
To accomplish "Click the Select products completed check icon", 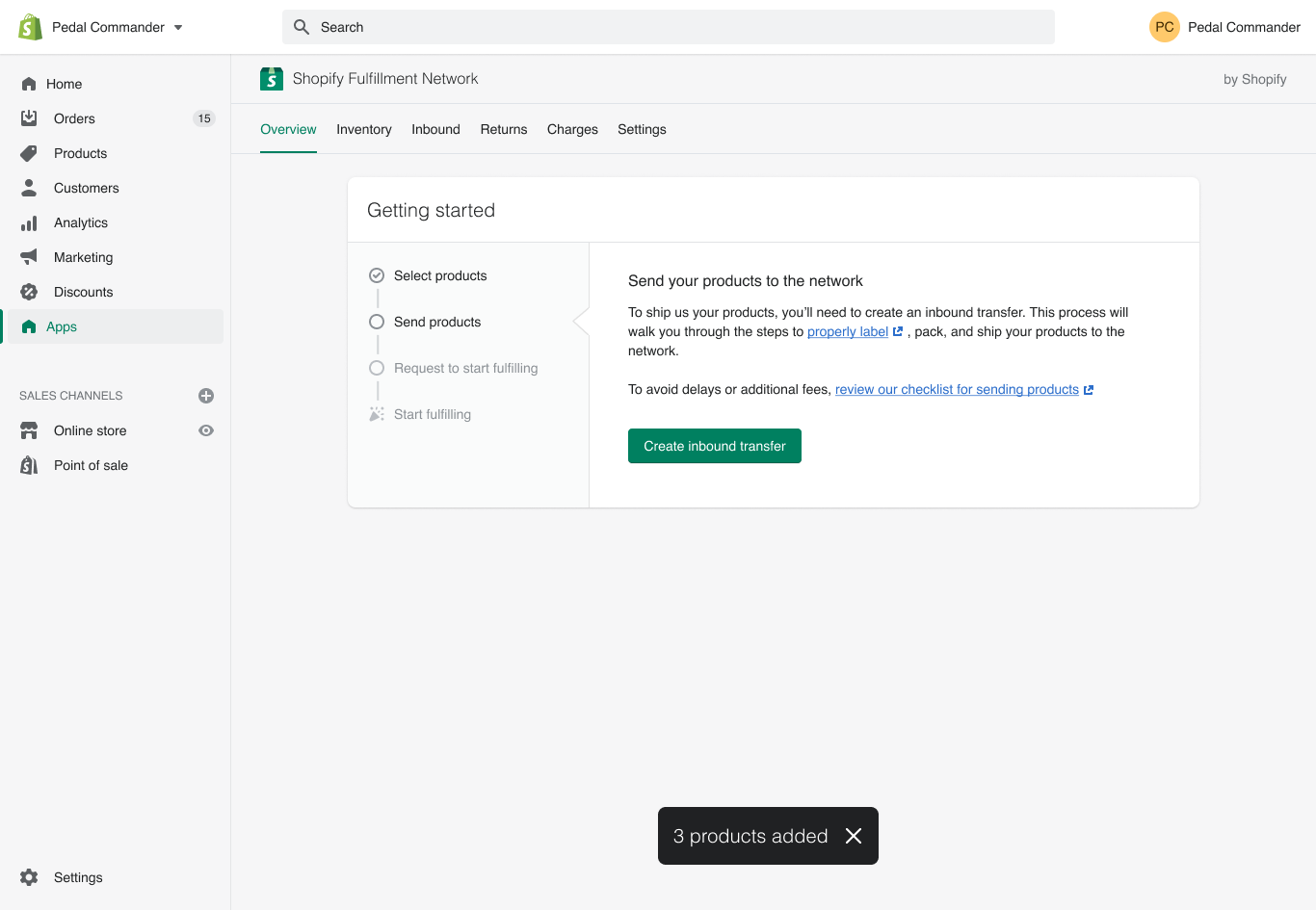I will click(x=377, y=275).
